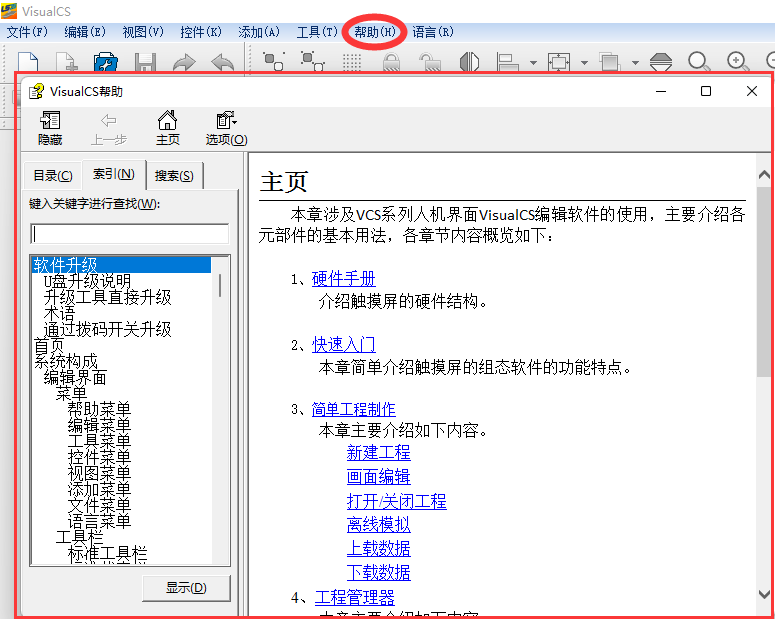Screen dimensions: 775x619
Task: Open the 帮助(H) menu
Action: coord(375,32)
